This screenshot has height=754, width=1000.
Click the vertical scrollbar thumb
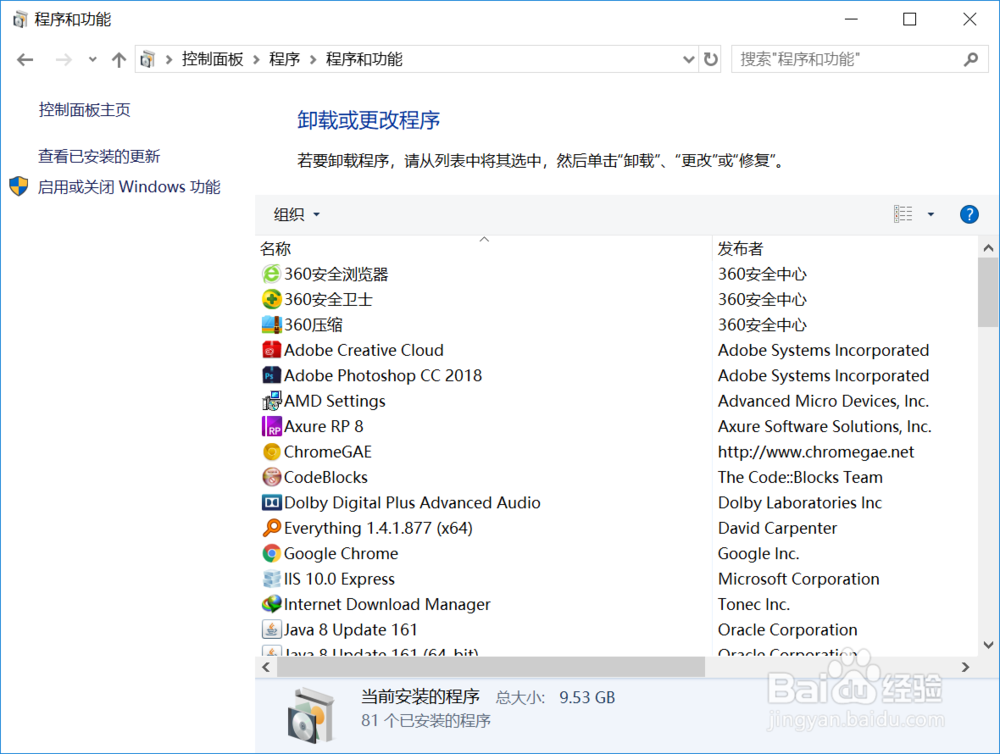click(989, 293)
